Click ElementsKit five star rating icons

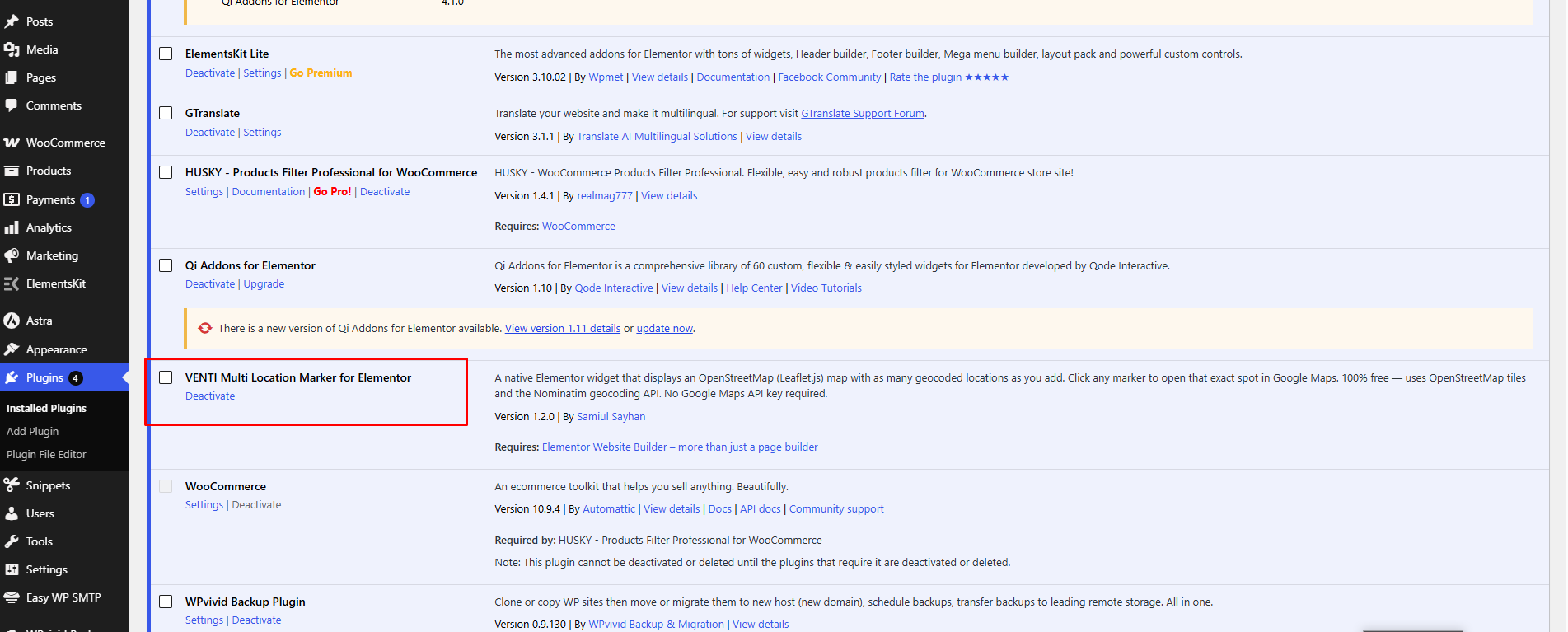[x=986, y=77]
